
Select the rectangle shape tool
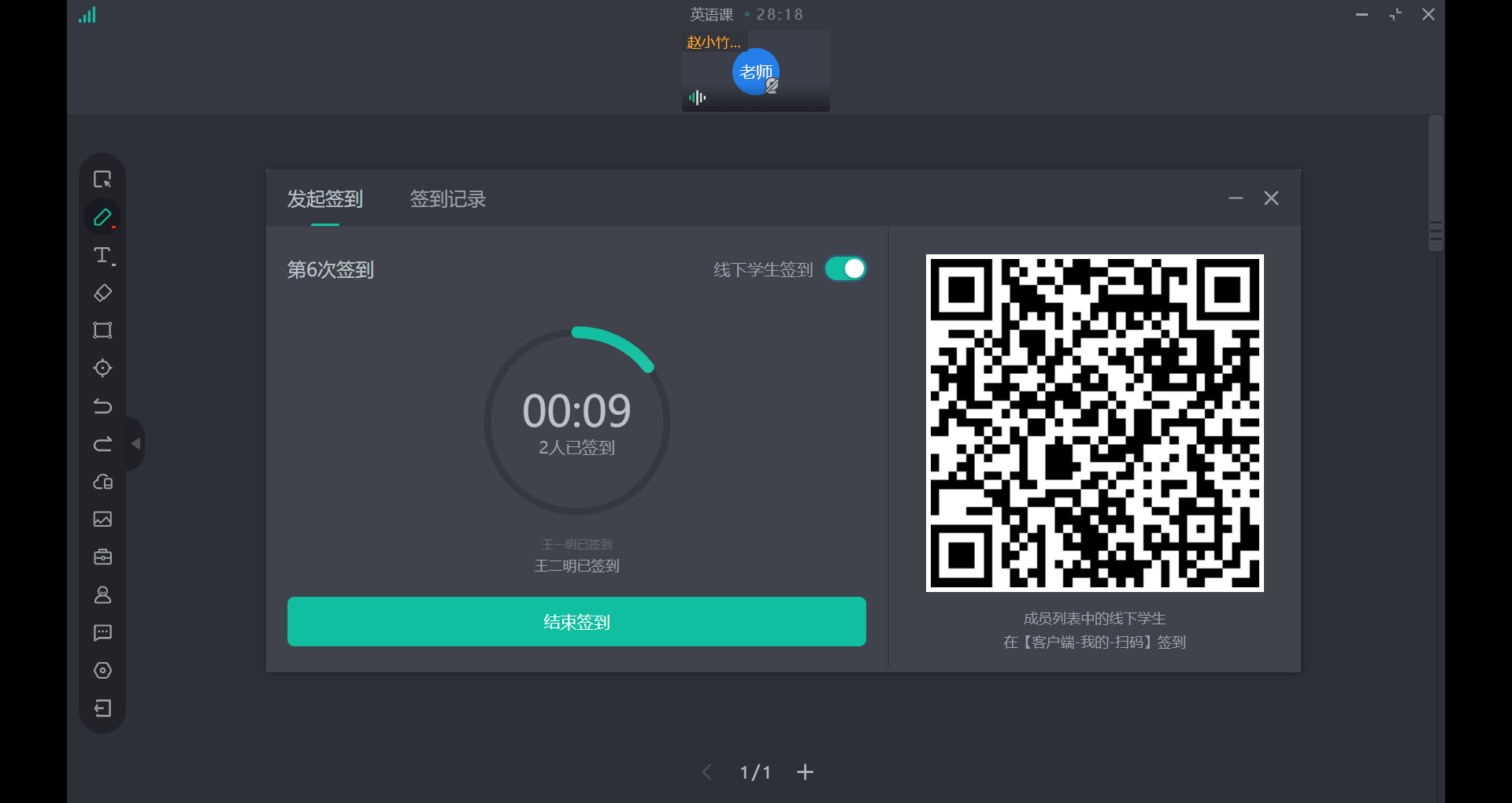pos(102,331)
